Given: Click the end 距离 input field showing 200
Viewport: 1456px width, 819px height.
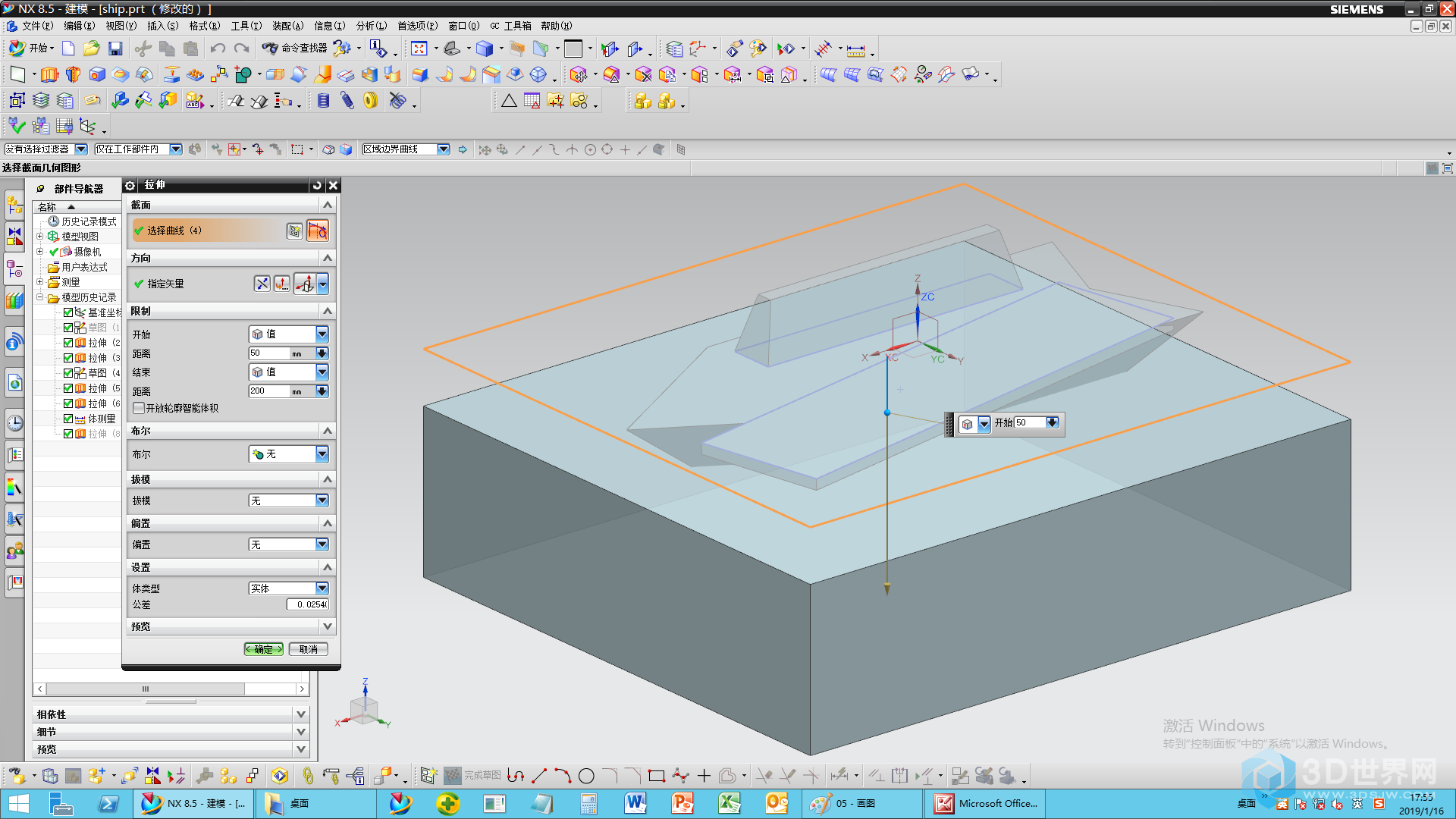Looking at the screenshot, I should tap(269, 391).
